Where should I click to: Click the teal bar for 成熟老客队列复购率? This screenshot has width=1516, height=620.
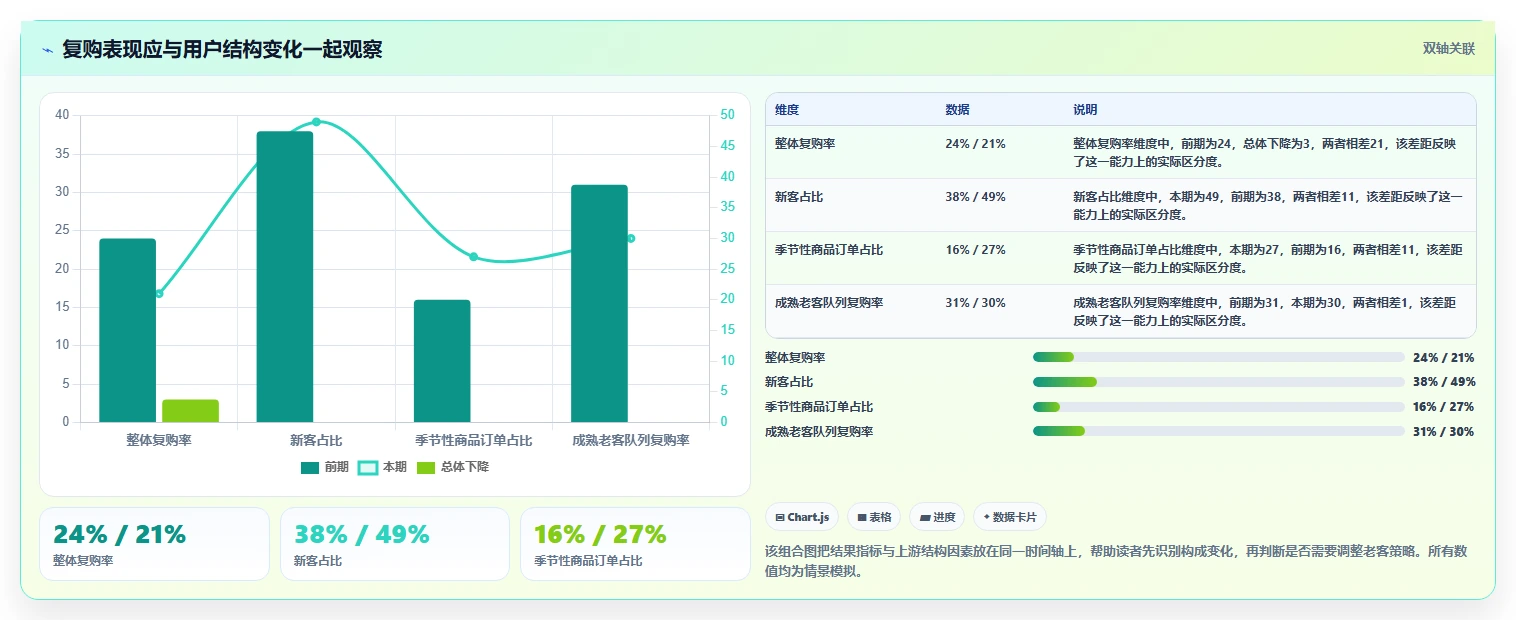[x=599, y=304]
